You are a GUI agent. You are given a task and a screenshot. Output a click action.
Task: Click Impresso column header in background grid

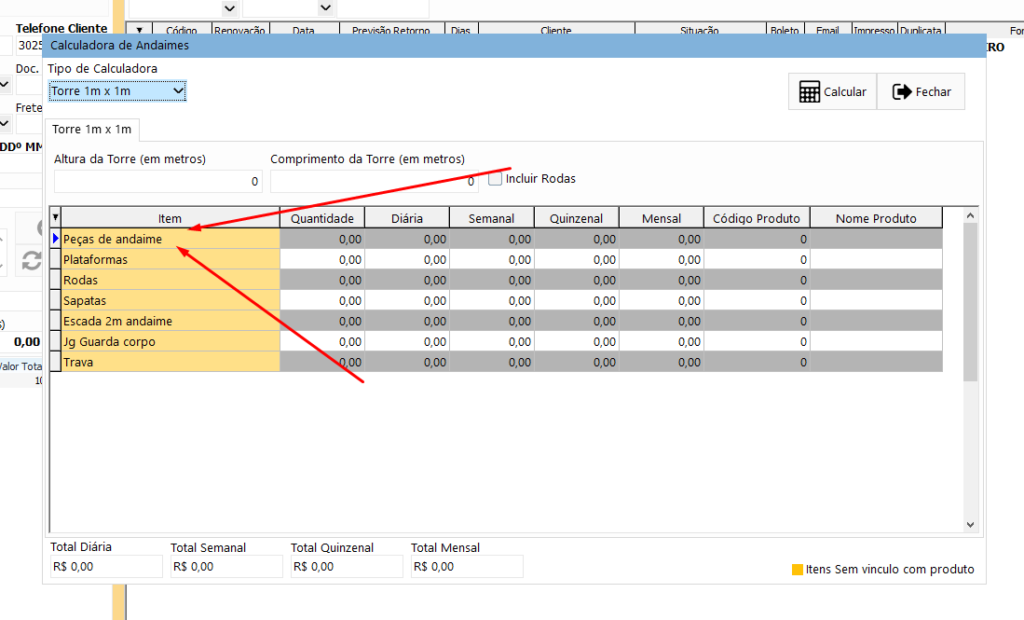click(x=874, y=30)
